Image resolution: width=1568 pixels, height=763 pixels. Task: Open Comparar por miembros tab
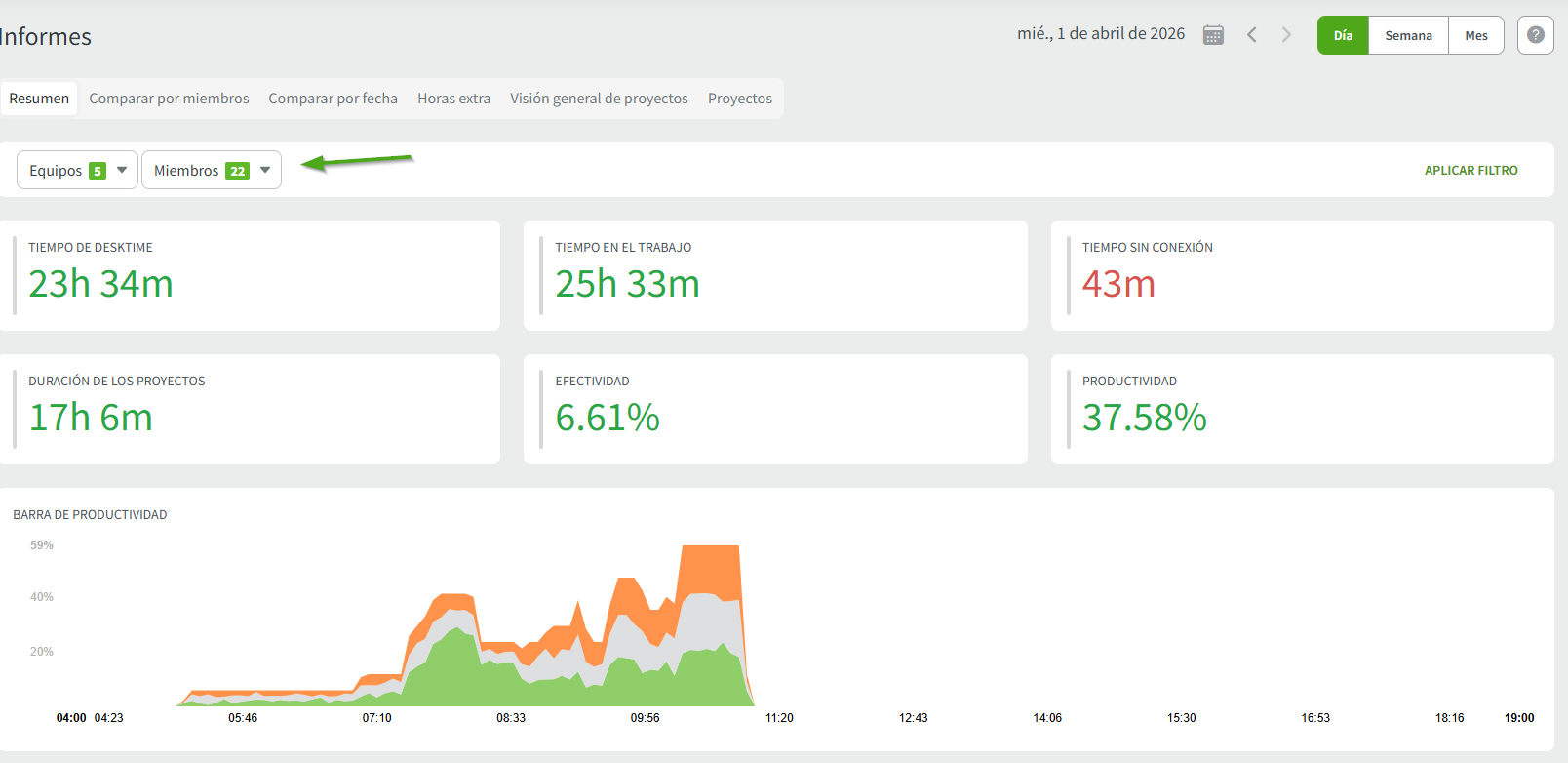pyautogui.click(x=169, y=99)
